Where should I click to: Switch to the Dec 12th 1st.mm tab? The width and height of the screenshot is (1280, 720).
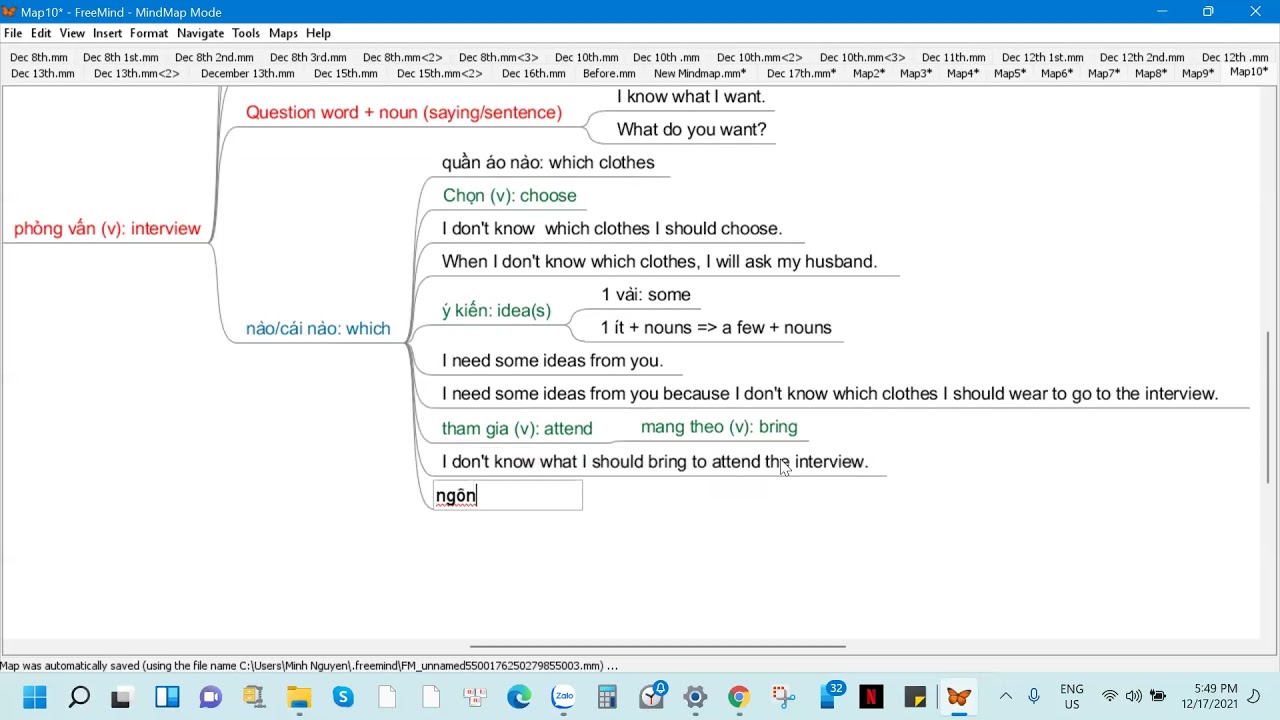(x=1042, y=57)
